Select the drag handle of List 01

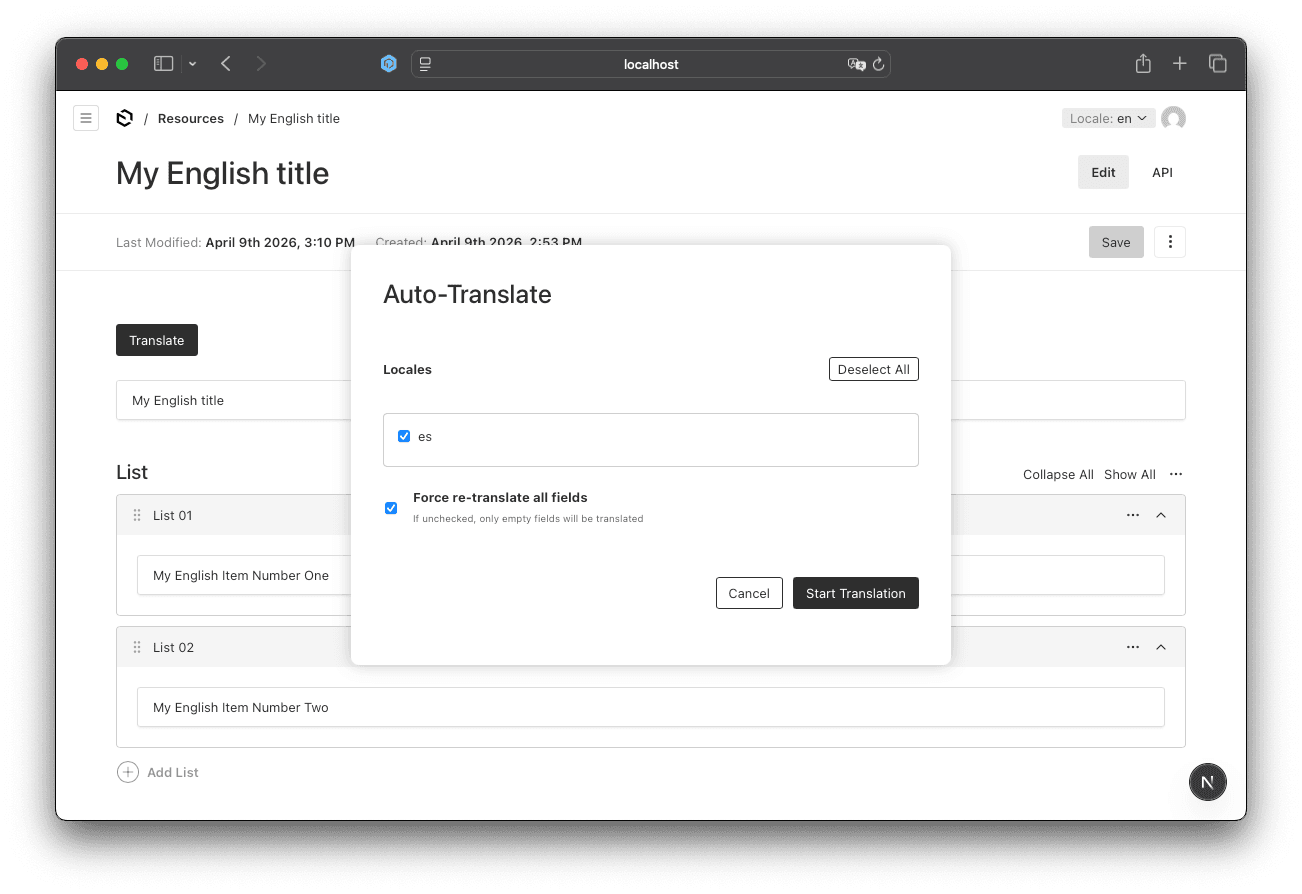(136, 515)
